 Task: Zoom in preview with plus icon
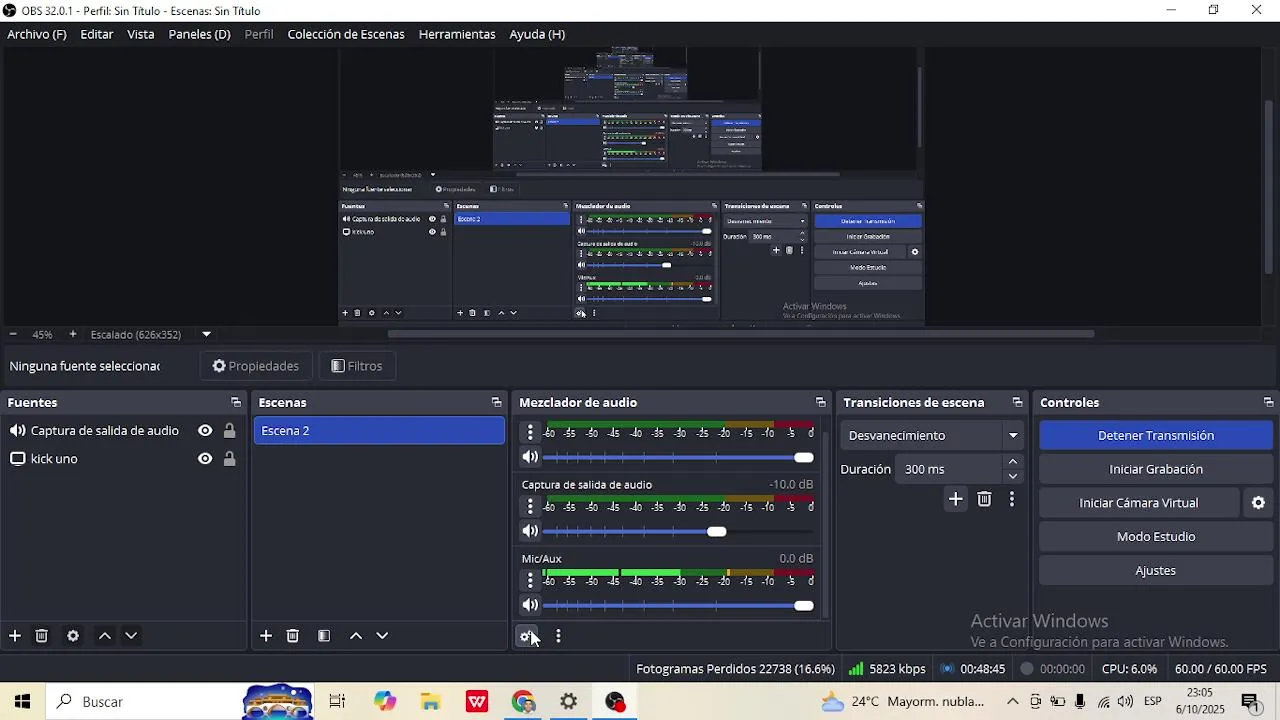pyautogui.click(x=73, y=334)
